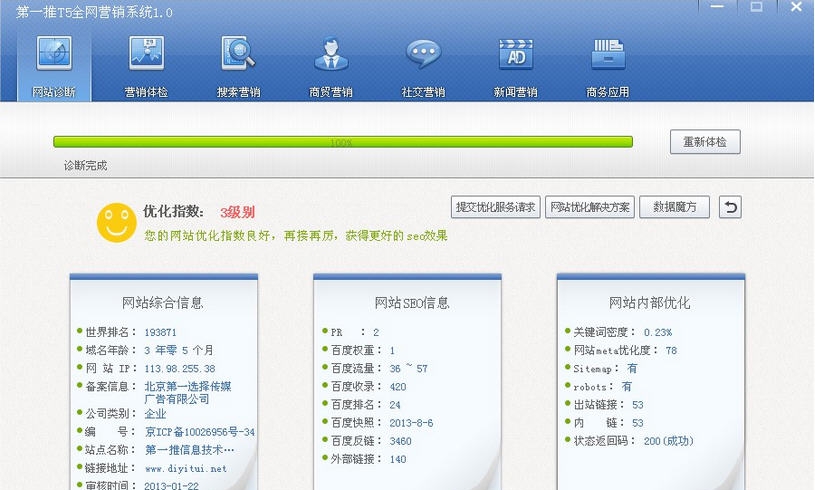Click the 网站meta优化度 value 78
The width and height of the screenshot is (815, 490).
coord(671,351)
